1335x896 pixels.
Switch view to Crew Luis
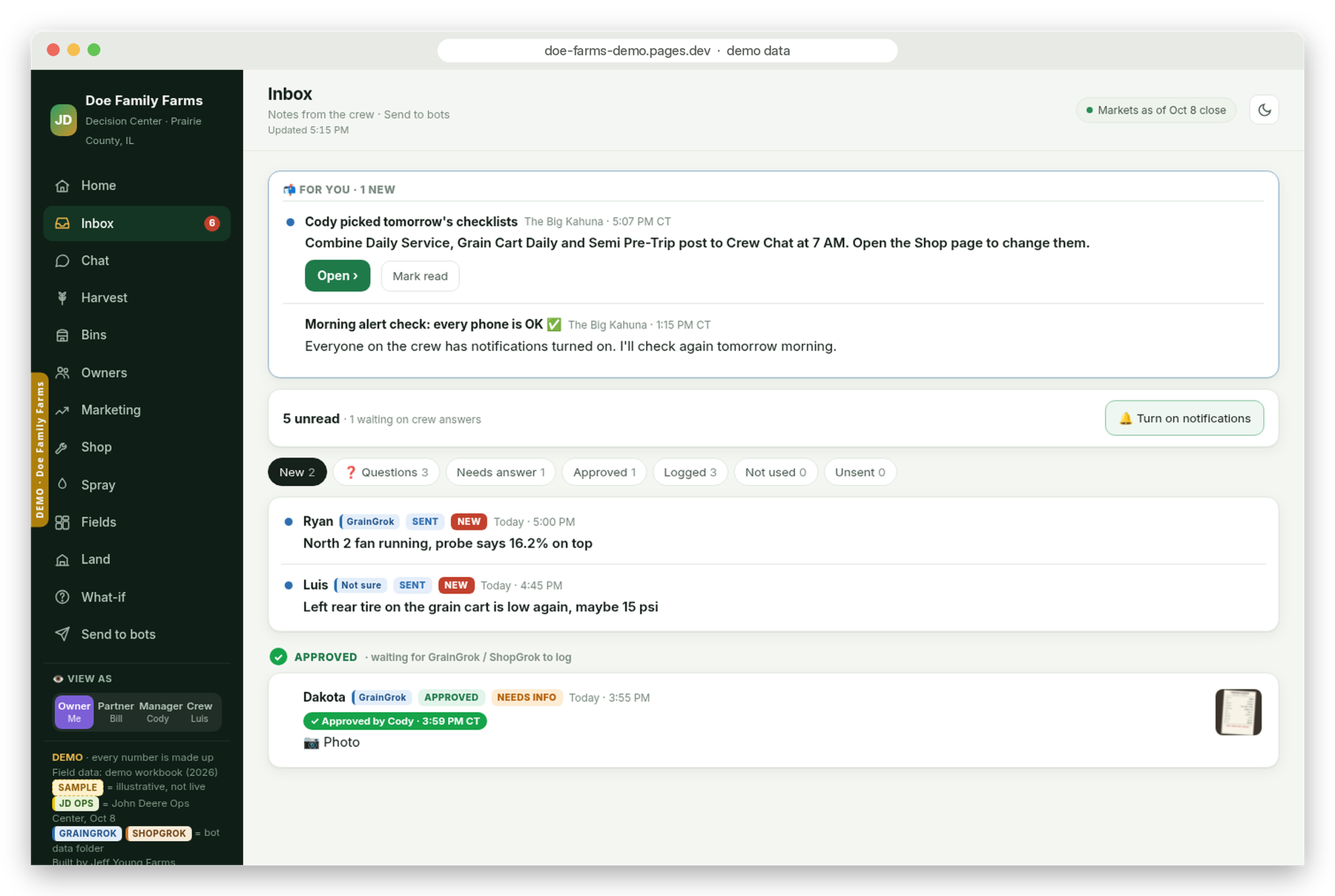200,712
